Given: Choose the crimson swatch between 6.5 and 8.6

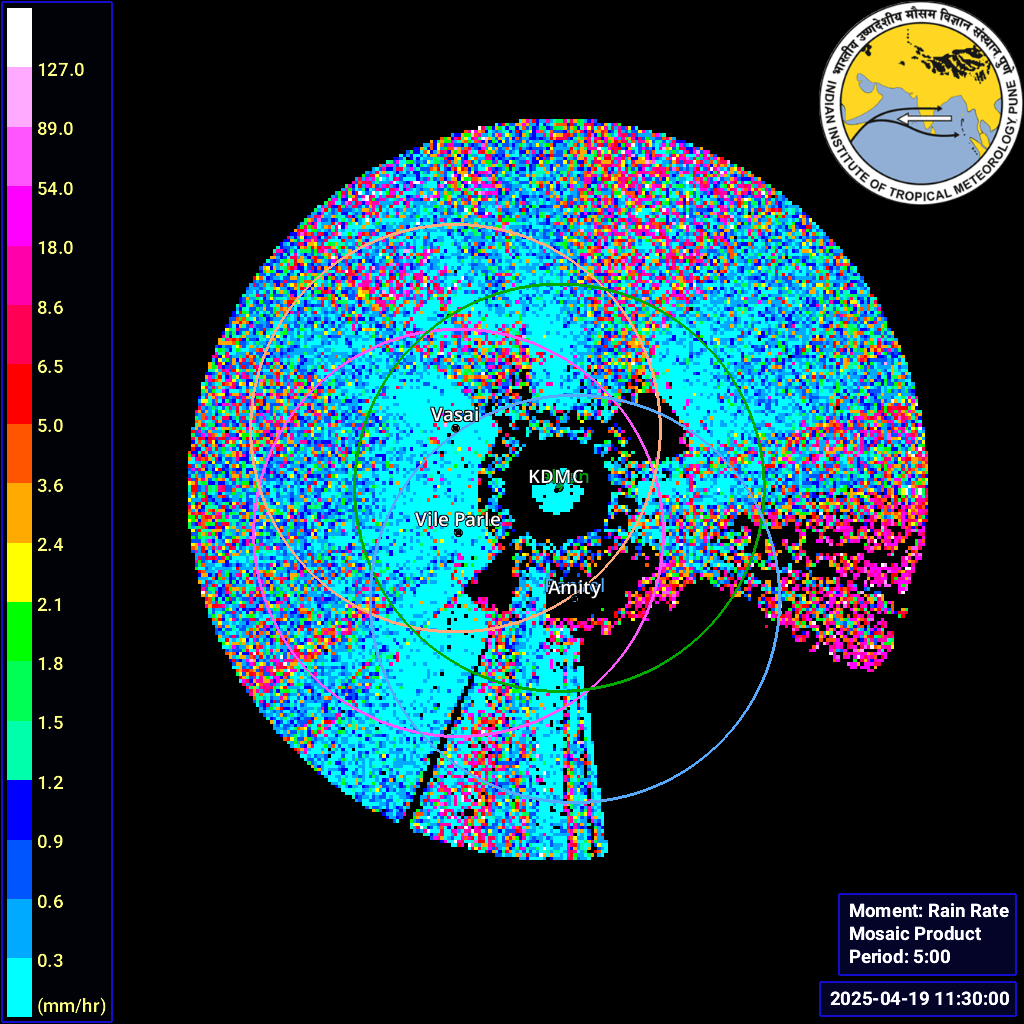Looking at the screenshot, I should coord(19,335).
